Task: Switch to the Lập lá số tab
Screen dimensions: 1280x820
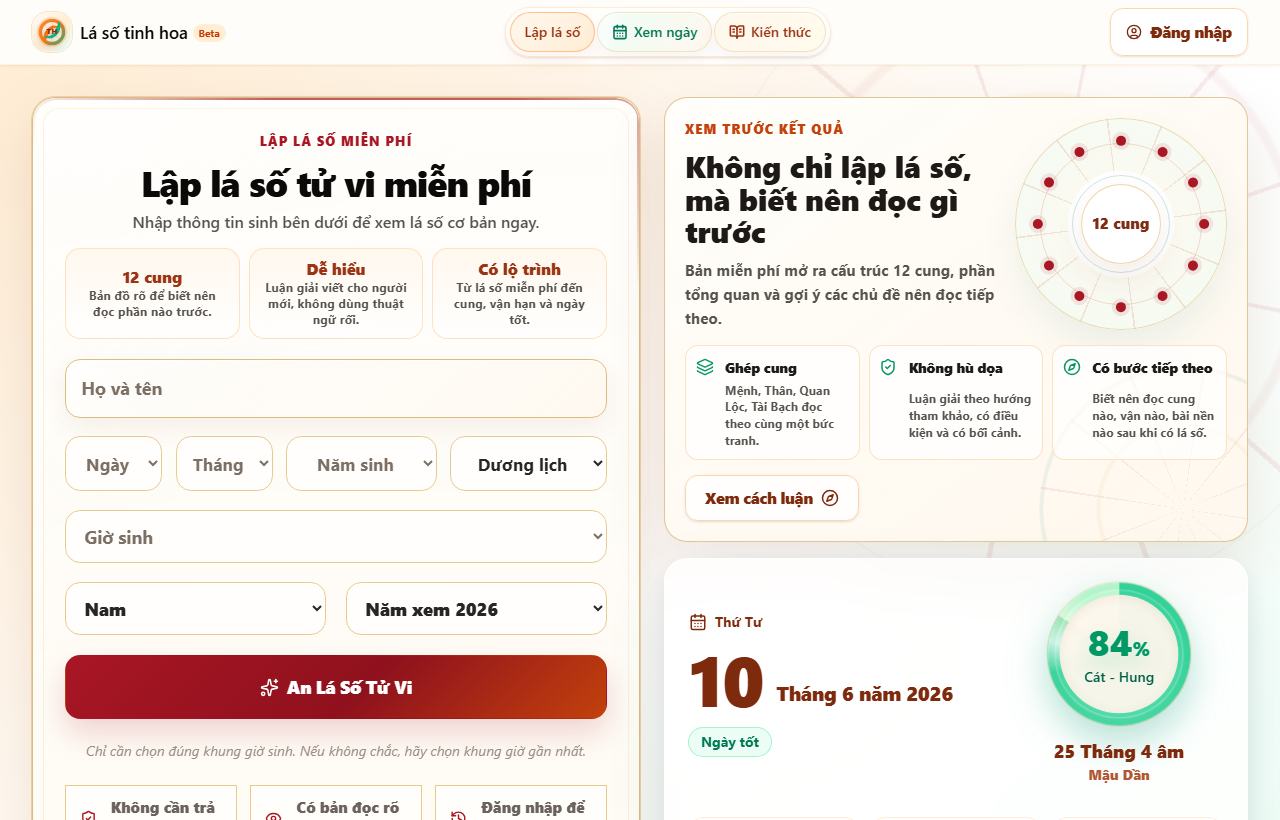Action: coord(552,32)
